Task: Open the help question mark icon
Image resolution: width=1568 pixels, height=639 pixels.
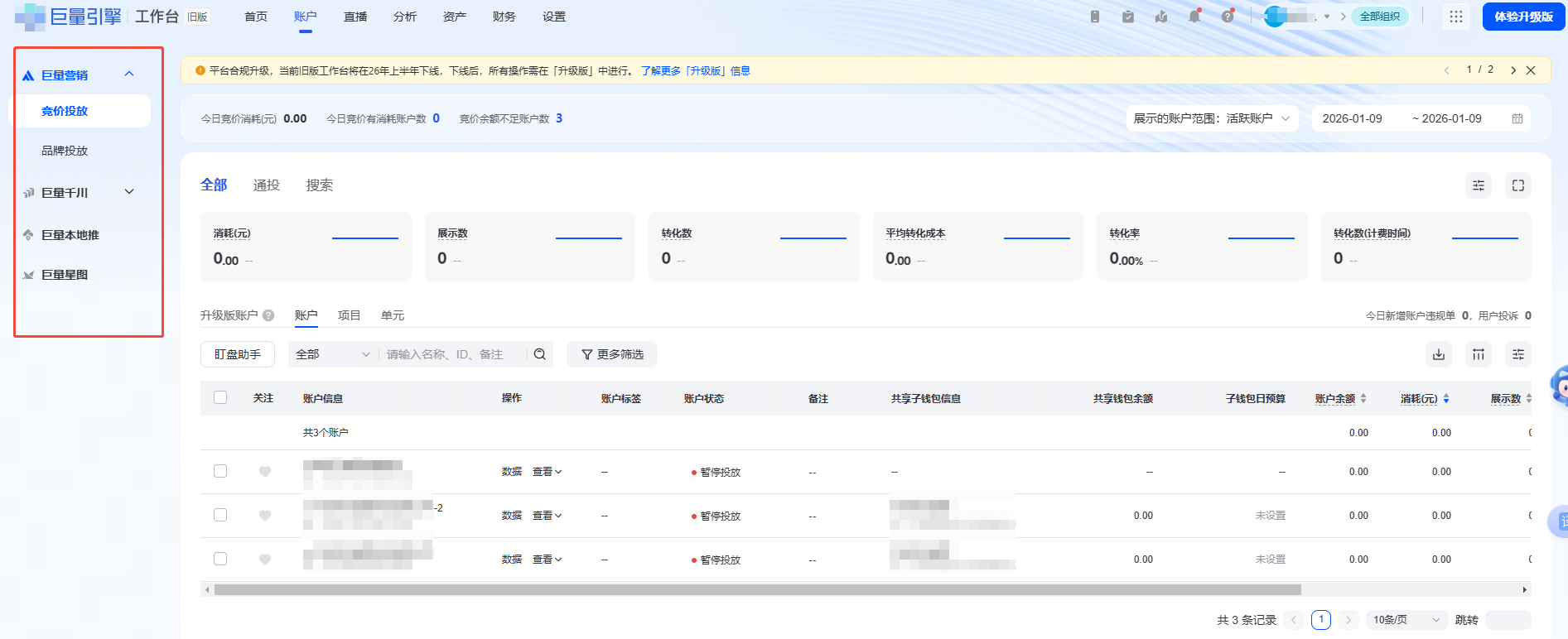Action: [1228, 17]
